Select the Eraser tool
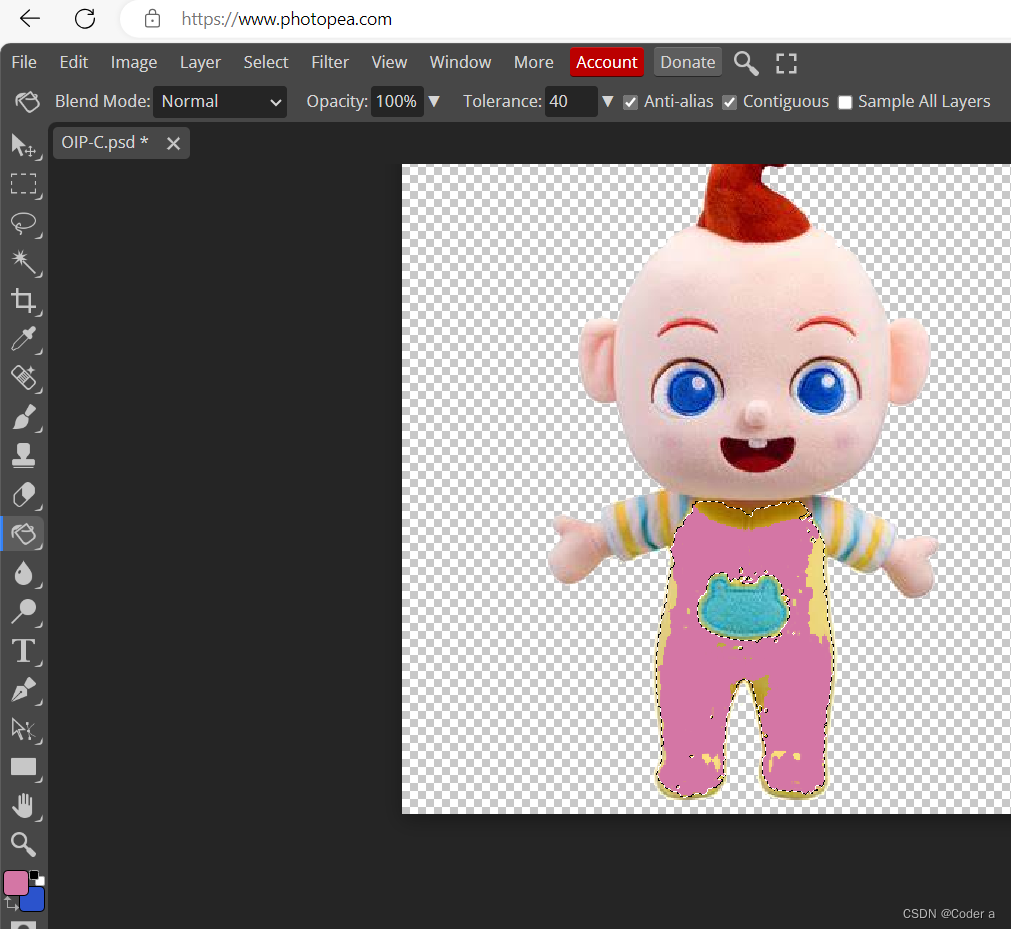This screenshot has width=1011, height=929. [x=24, y=495]
